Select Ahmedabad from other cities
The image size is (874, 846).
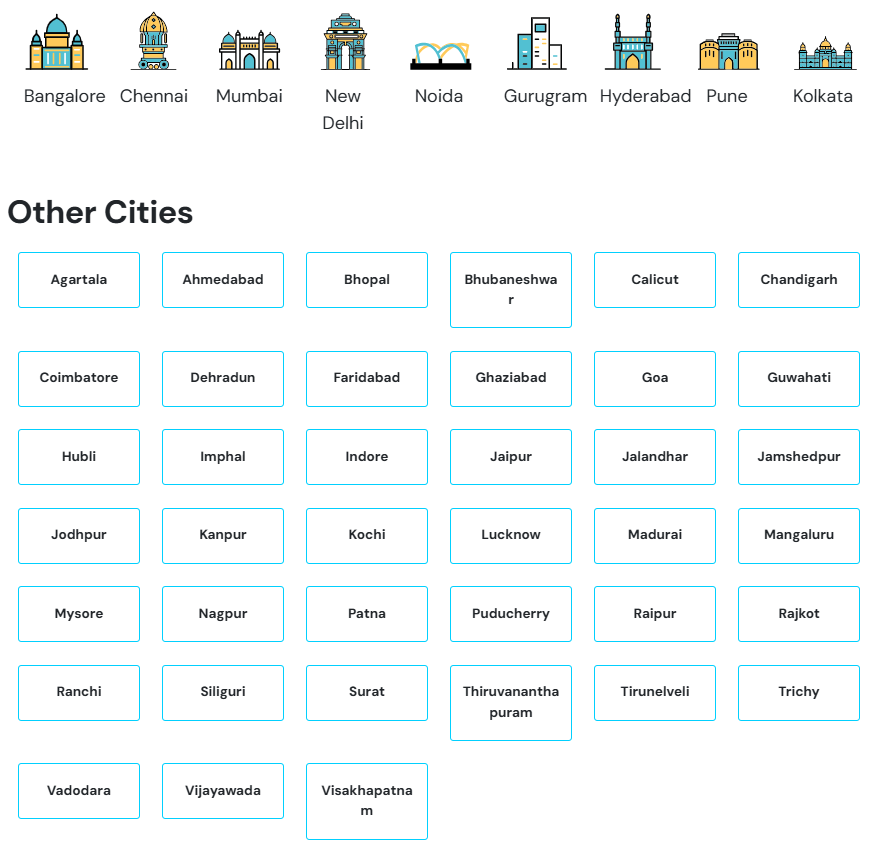coord(223,280)
